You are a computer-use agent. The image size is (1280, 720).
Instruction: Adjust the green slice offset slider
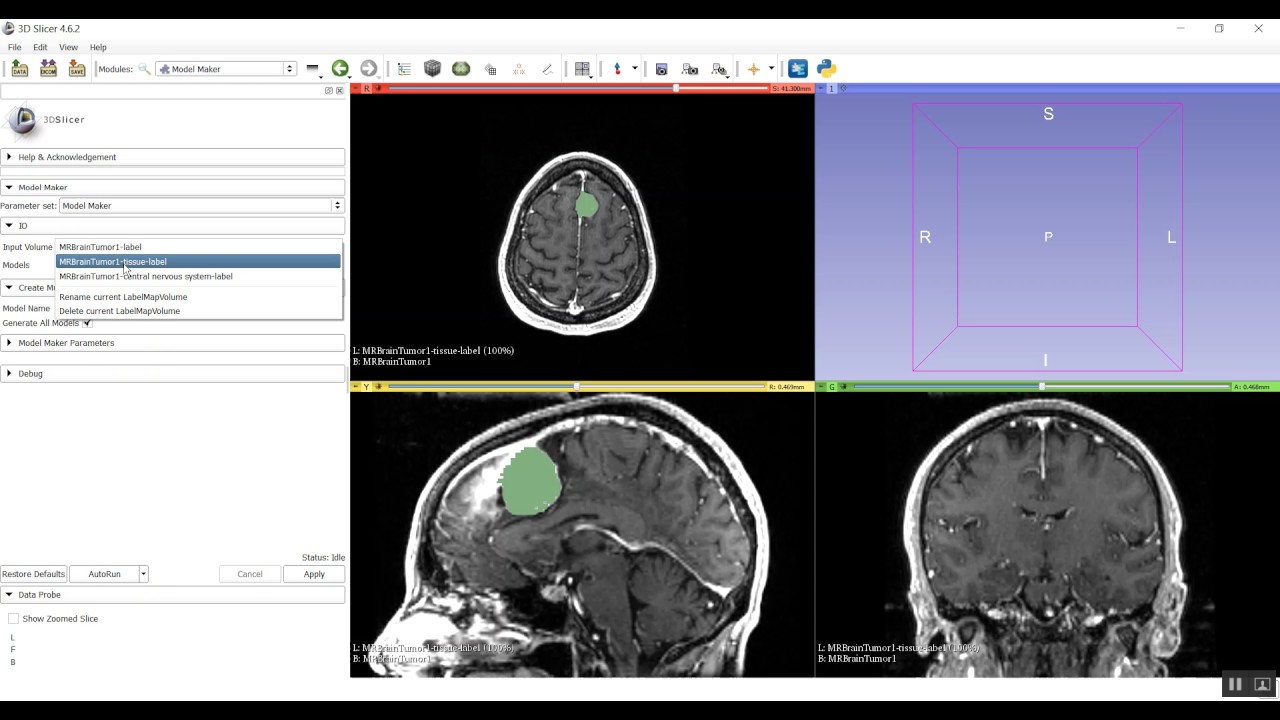(1041, 387)
